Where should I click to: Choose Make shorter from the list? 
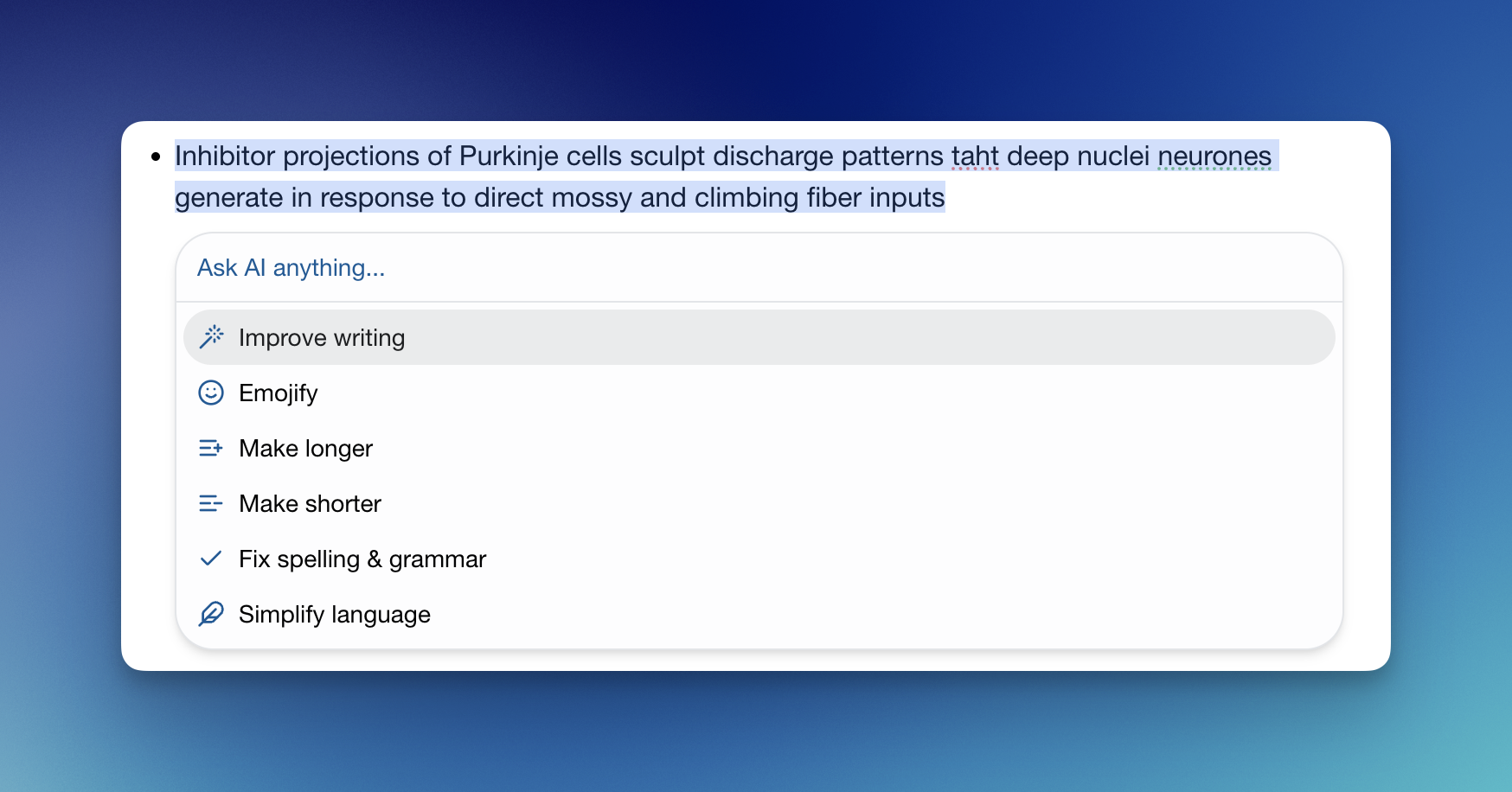point(310,503)
